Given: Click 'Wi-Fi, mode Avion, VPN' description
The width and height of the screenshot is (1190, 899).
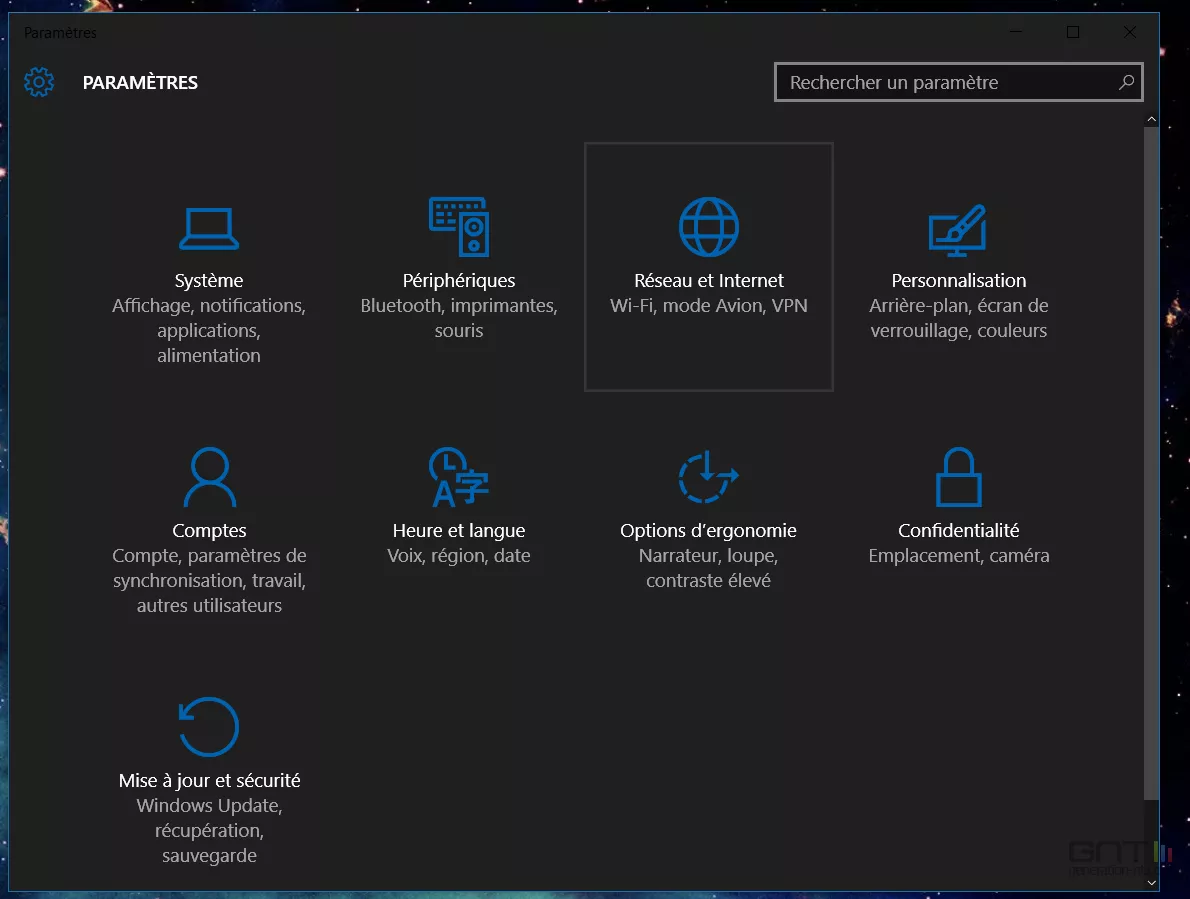Looking at the screenshot, I should (x=709, y=306).
